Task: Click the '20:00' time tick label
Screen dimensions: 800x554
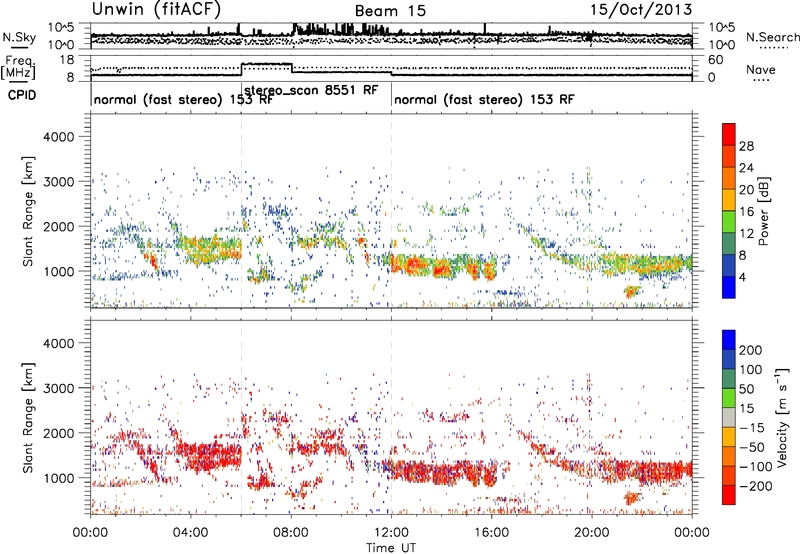Action: [x=592, y=533]
